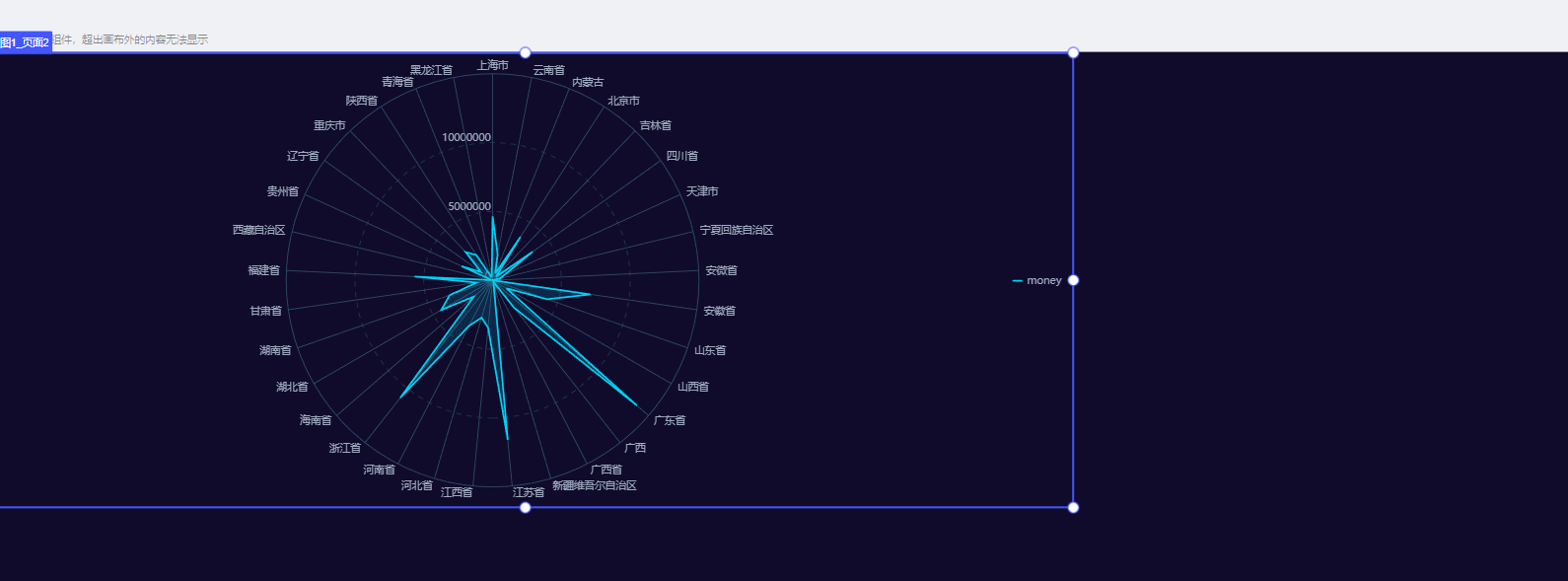Screen dimensions: 1568x581
Task: Click the 山东省 radar axis label
Action: [x=710, y=350]
